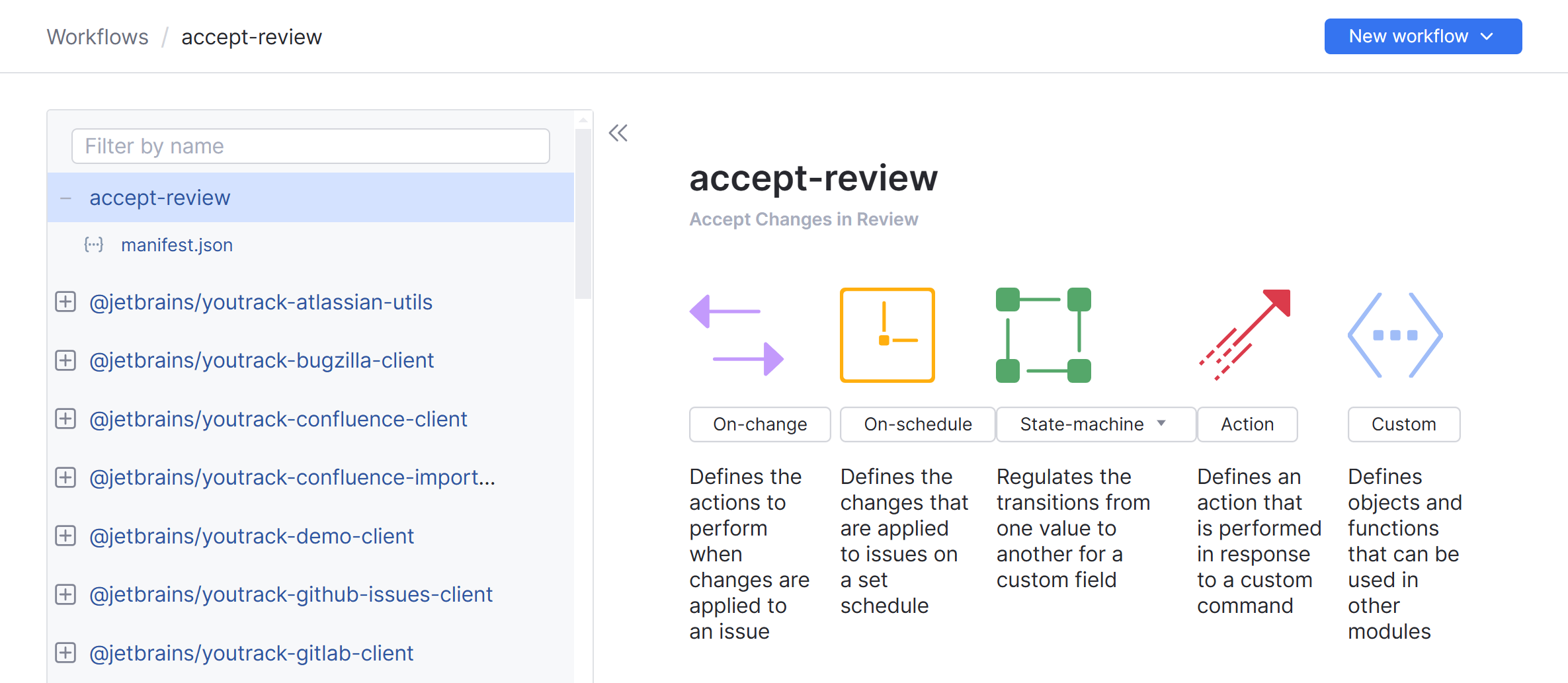Click the red Action arrow icon
1568x683 pixels.
coord(1245,335)
